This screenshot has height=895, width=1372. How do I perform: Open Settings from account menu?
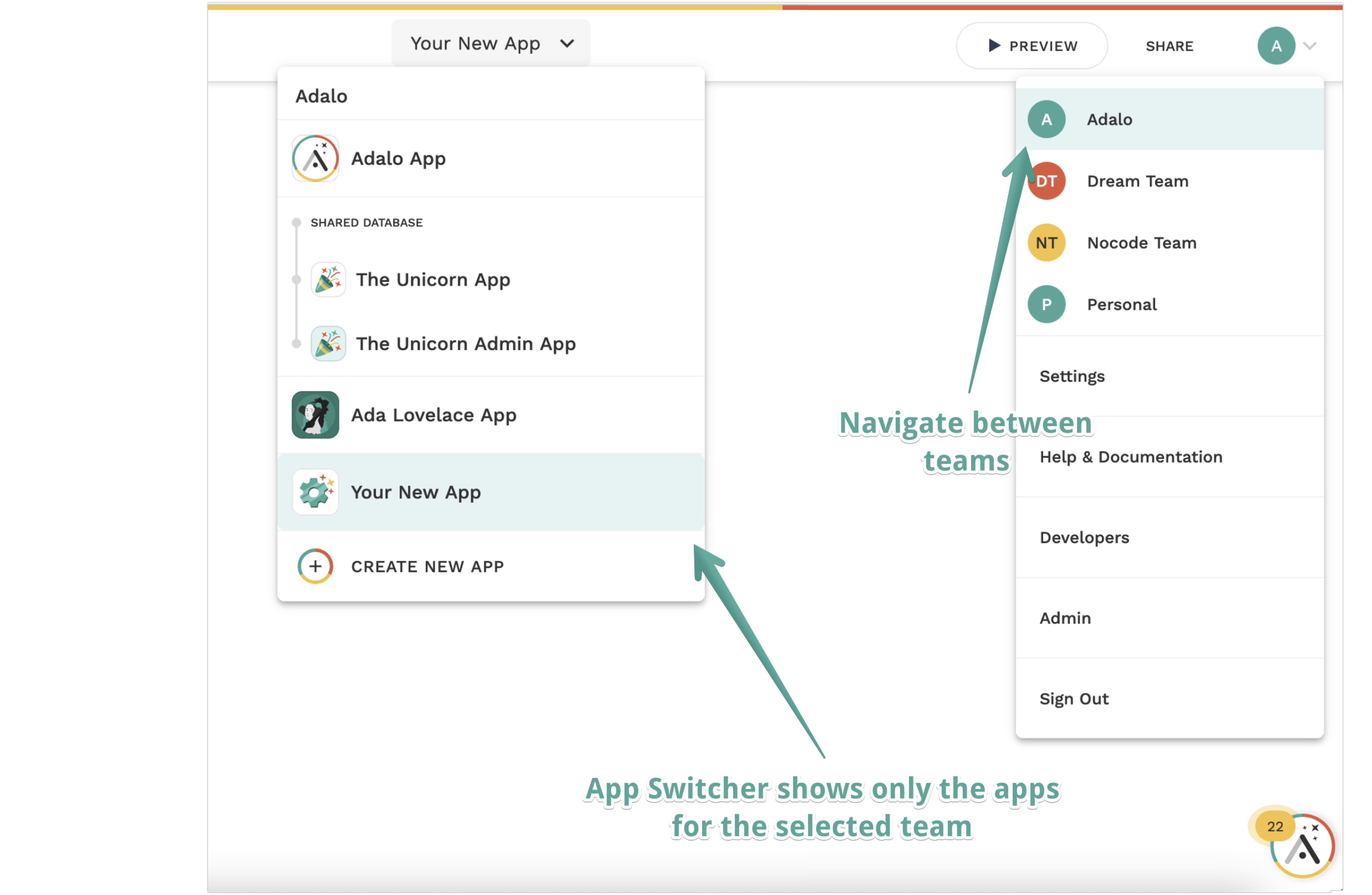[1169, 376]
